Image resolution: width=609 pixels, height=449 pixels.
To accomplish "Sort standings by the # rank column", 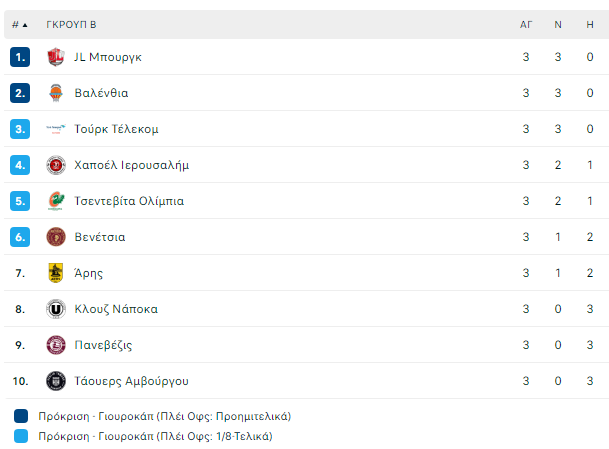I will click(19, 25).
